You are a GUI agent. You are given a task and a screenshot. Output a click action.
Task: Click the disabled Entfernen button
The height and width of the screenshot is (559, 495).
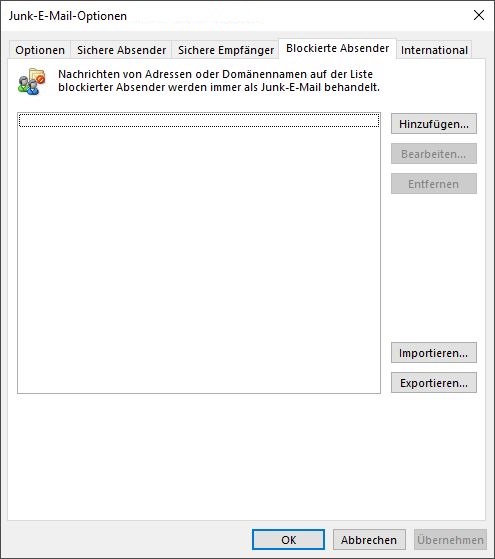434,184
